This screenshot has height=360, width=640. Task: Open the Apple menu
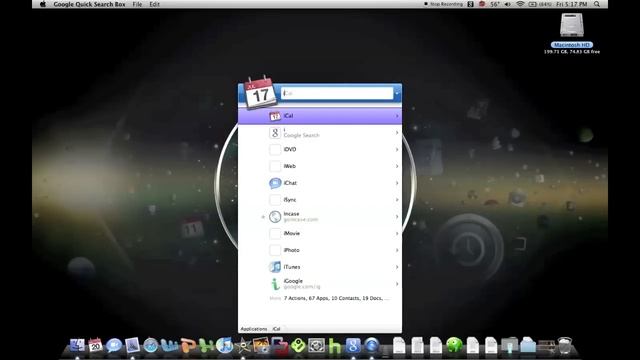pyautogui.click(x=43, y=4)
